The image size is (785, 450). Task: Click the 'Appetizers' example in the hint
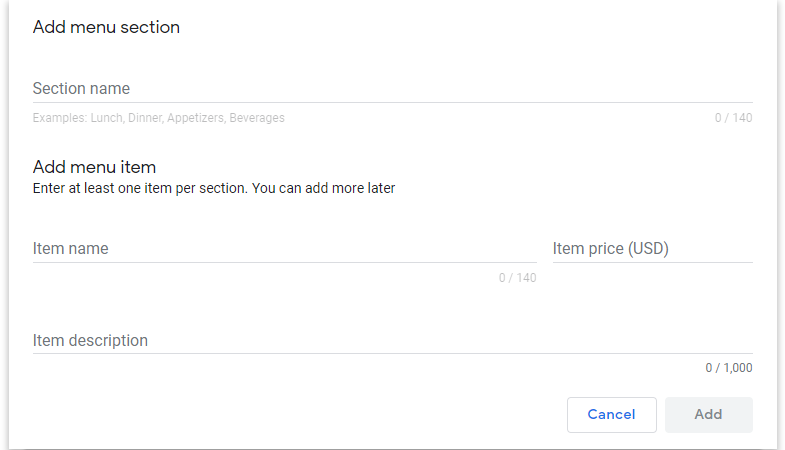(x=195, y=118)
